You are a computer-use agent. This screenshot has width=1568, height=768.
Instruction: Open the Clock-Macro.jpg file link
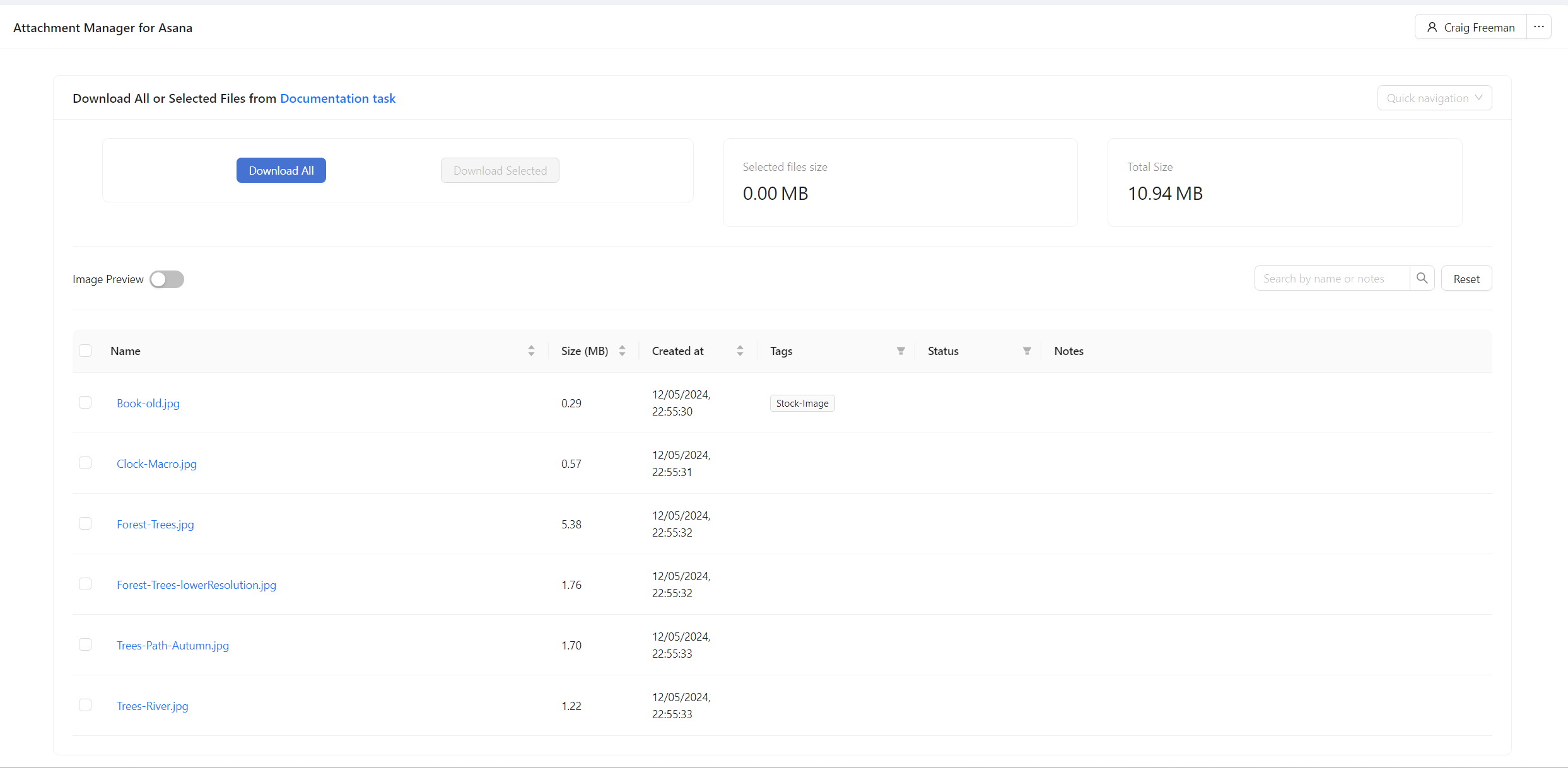pyautogui.click(x=156, y=463)
